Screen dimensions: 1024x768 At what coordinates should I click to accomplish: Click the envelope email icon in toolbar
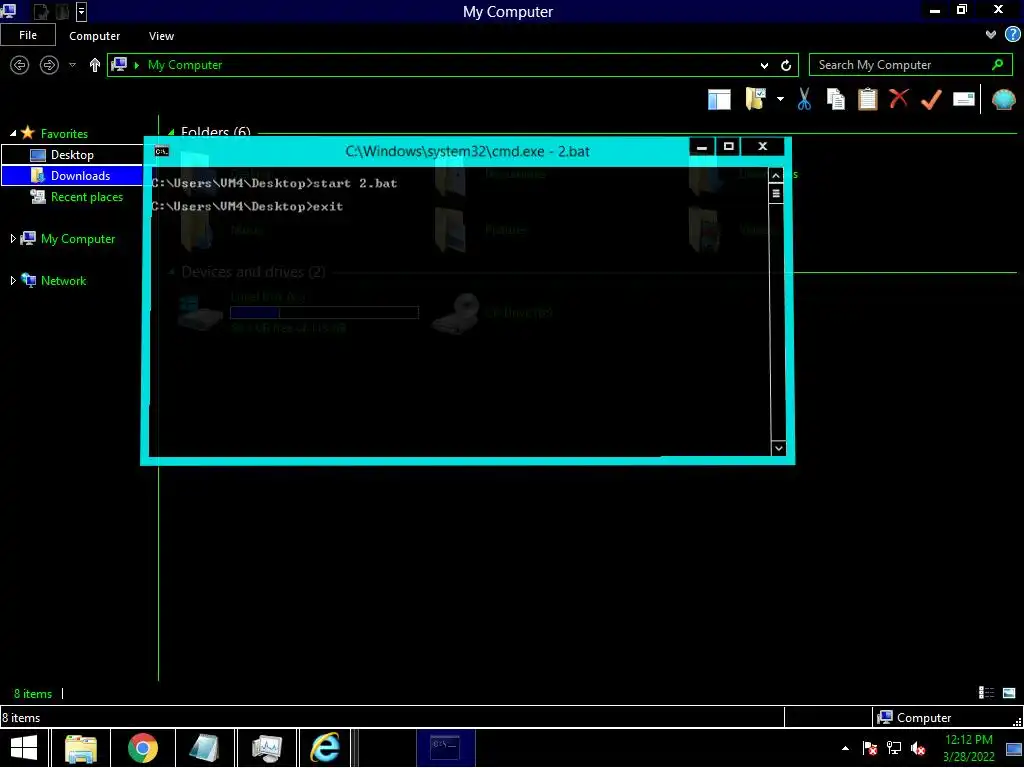click(x=963, y=99)
